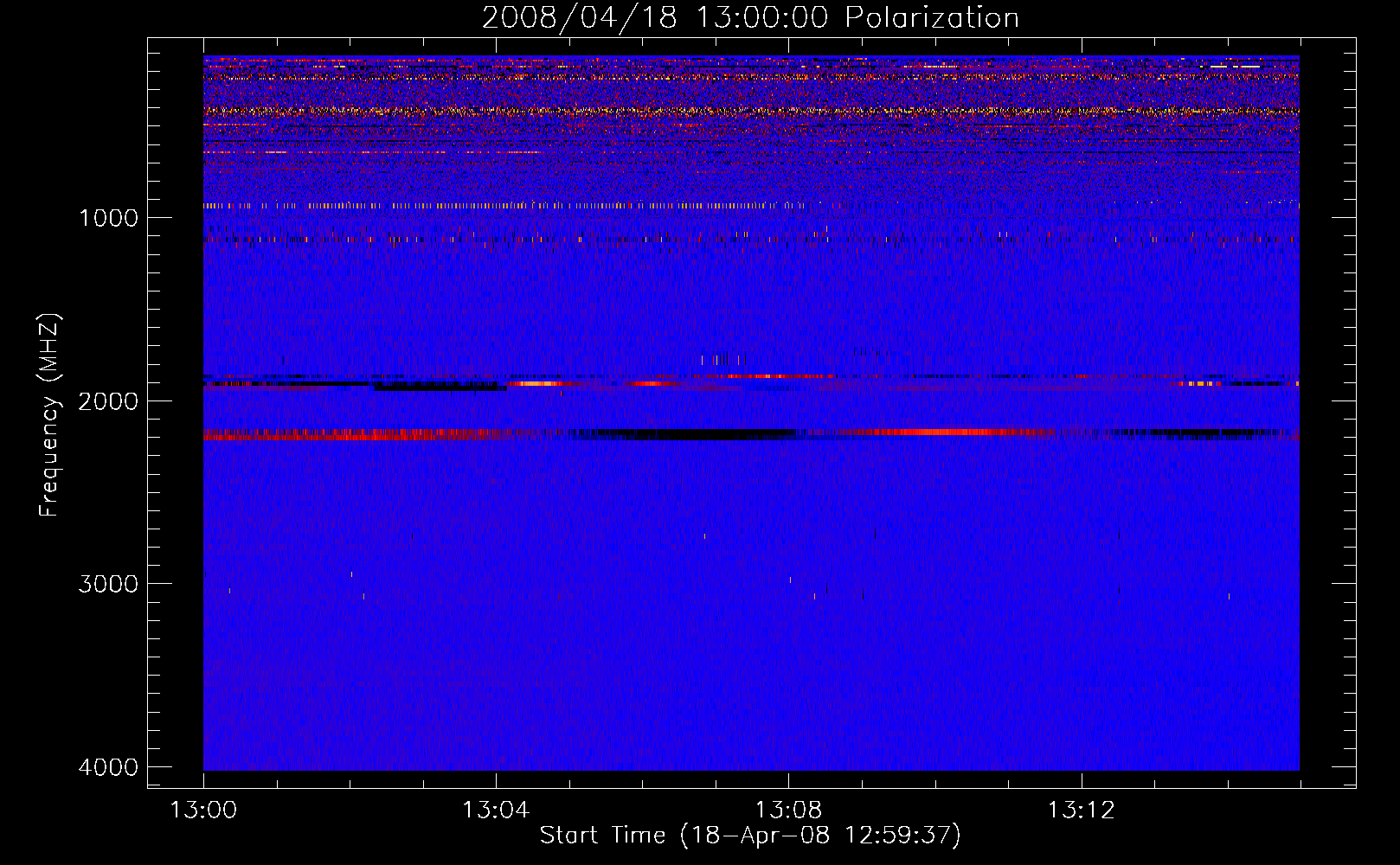Click the 13:08 time tick label
Viewport: 1400px width, 865px height.
coord(788,811)
